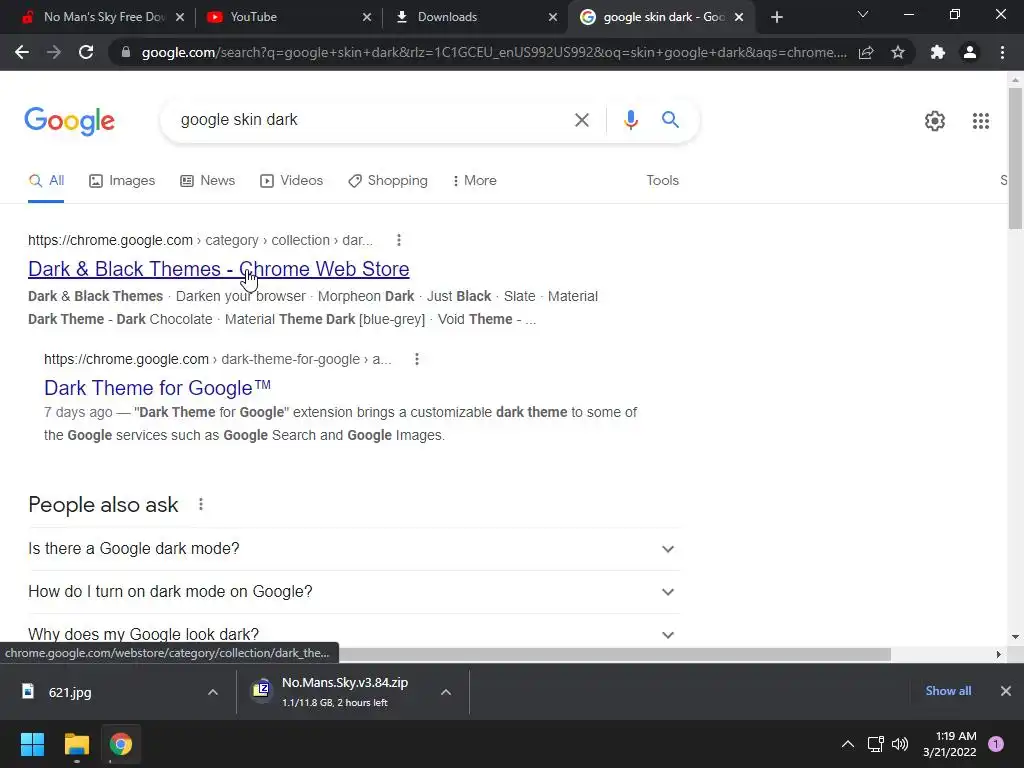
Task: Expand options for No.Mans.Sky.v3.84.zip download
Action: (x=446, y=692)
